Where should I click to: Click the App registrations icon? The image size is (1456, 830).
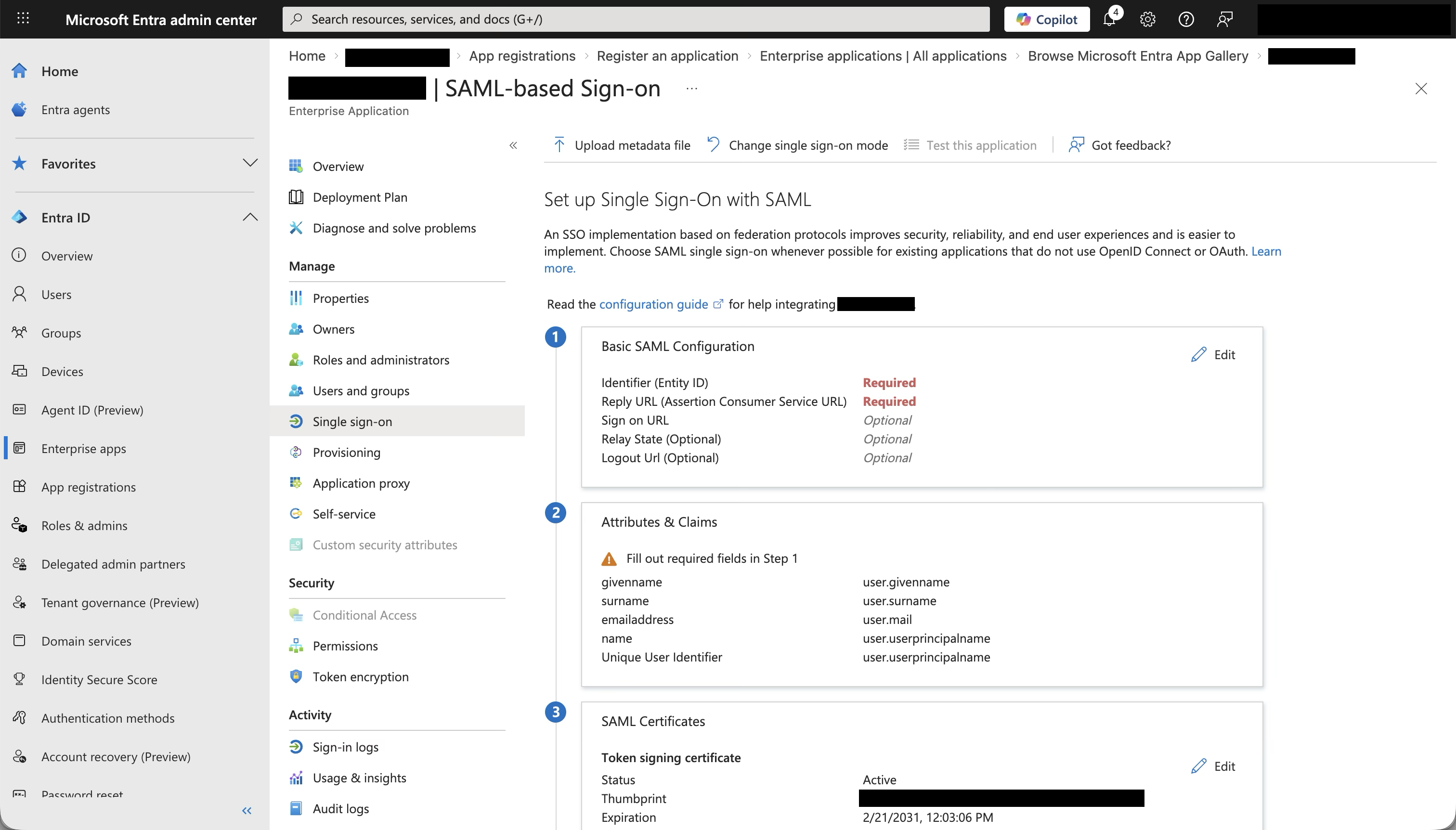click(x=19, y=486)
